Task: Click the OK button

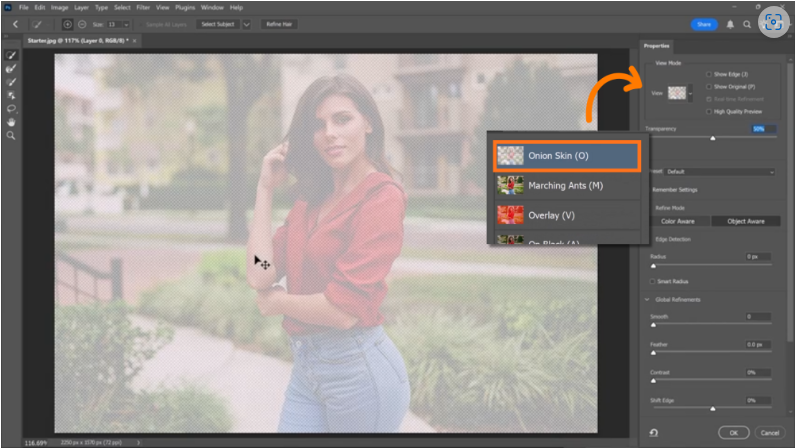Action: (x=734, y=433)
